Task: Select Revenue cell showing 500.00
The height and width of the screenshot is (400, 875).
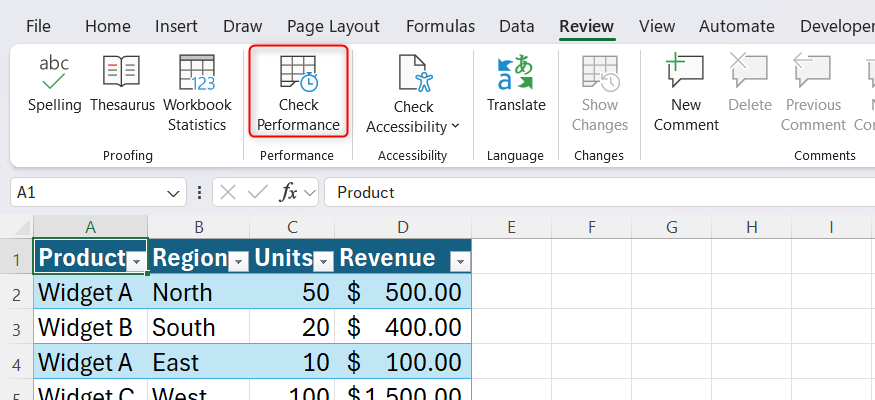Action: point(403,291)
